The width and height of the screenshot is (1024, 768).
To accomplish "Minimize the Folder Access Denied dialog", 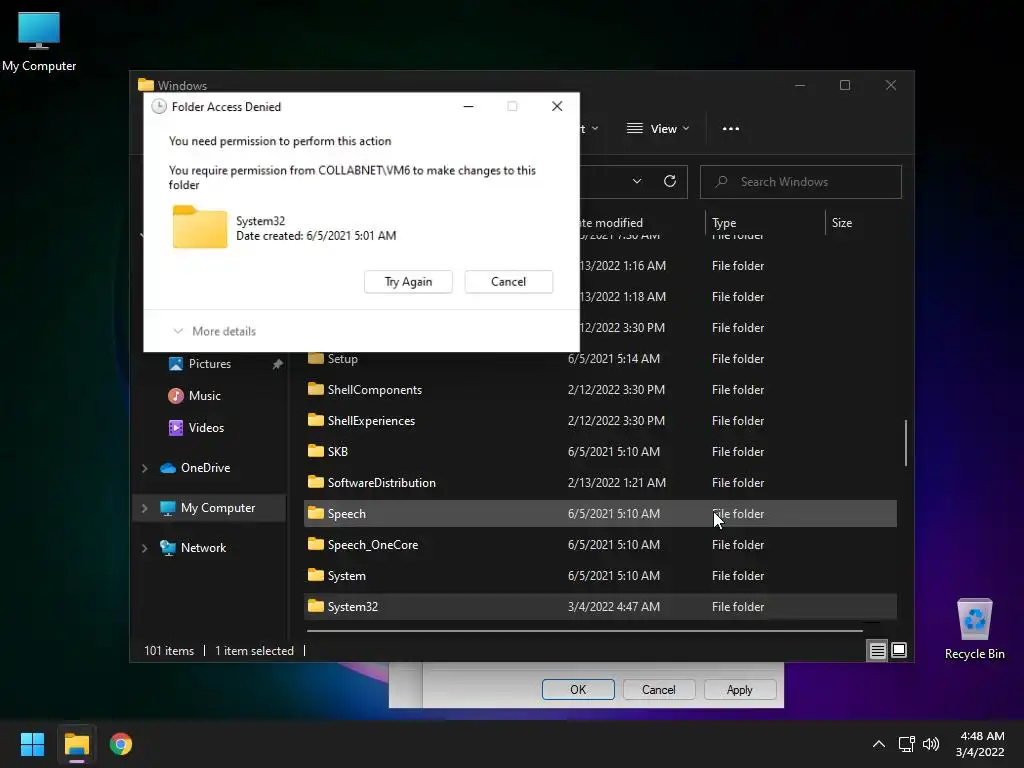I will (x=468, y=106).
